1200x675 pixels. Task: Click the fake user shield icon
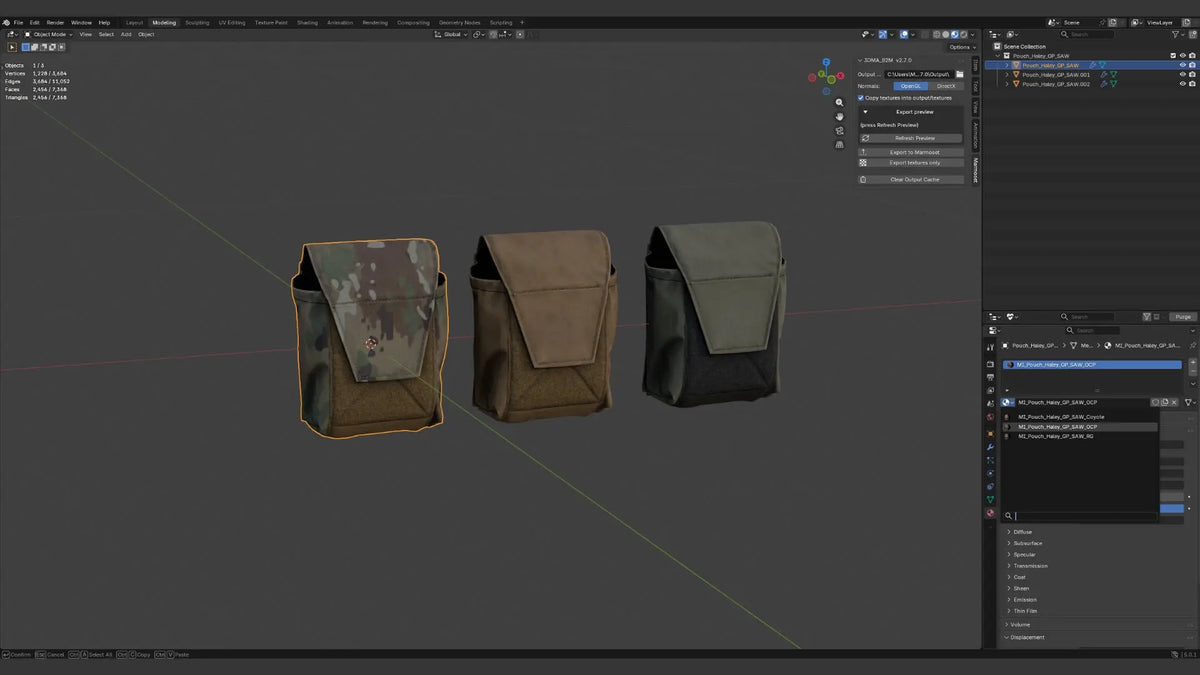click(x=1155, y=402)
